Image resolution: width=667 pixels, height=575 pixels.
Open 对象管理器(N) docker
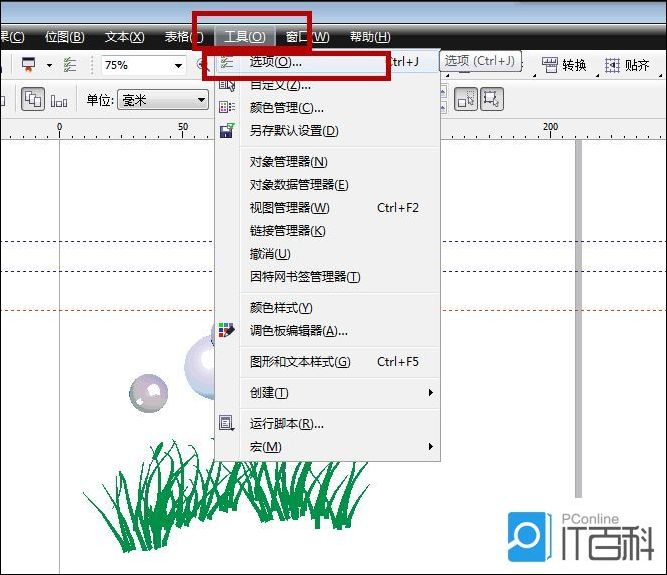[327, 162]
